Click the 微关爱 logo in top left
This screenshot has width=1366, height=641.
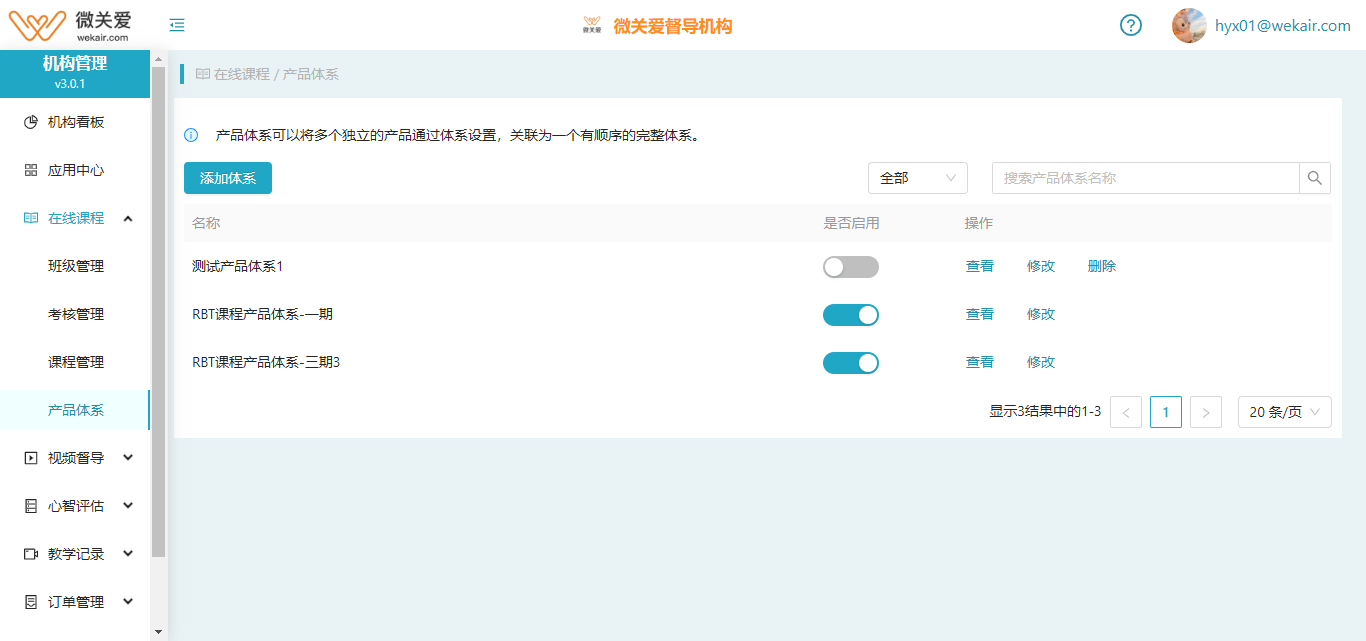point(71,25)
